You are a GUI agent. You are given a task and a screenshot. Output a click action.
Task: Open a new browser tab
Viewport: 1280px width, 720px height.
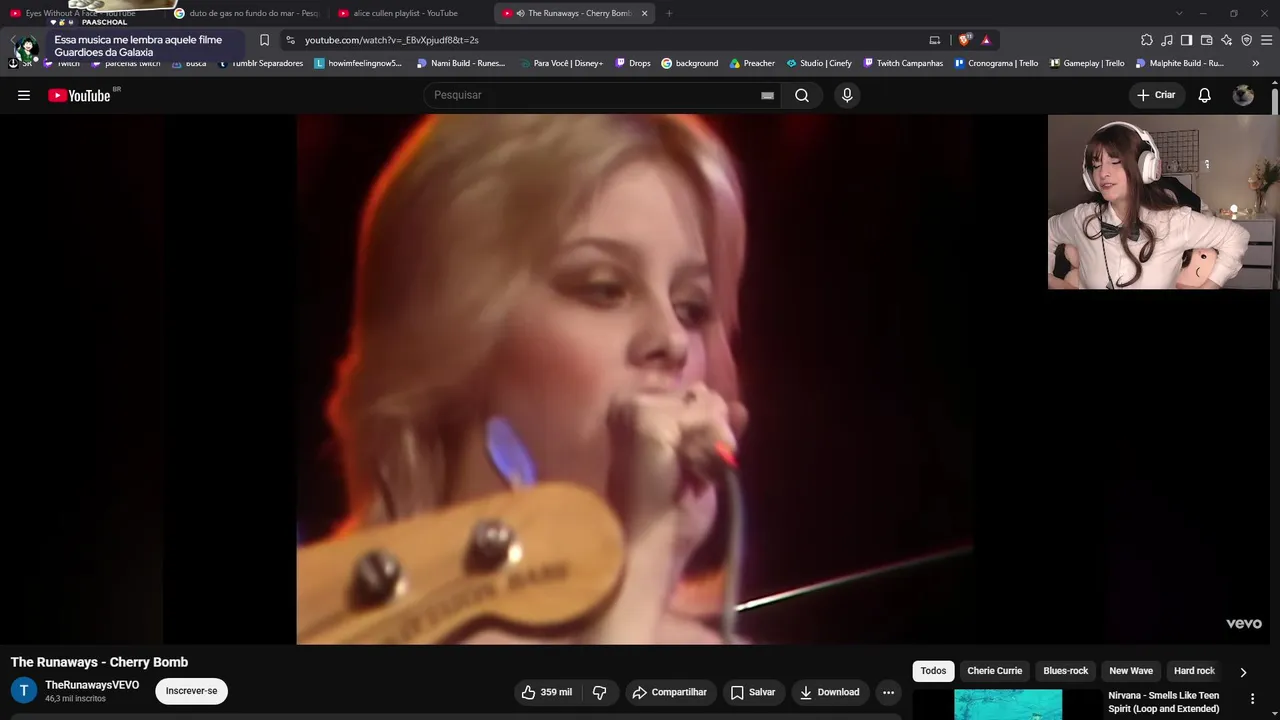coord(669,13)
